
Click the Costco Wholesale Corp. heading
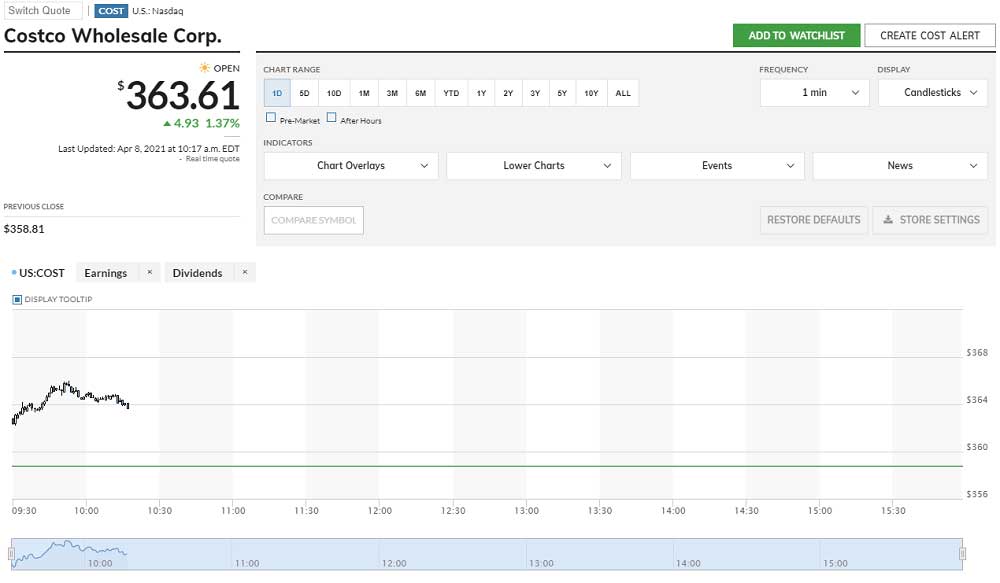[x=113, y=36]
